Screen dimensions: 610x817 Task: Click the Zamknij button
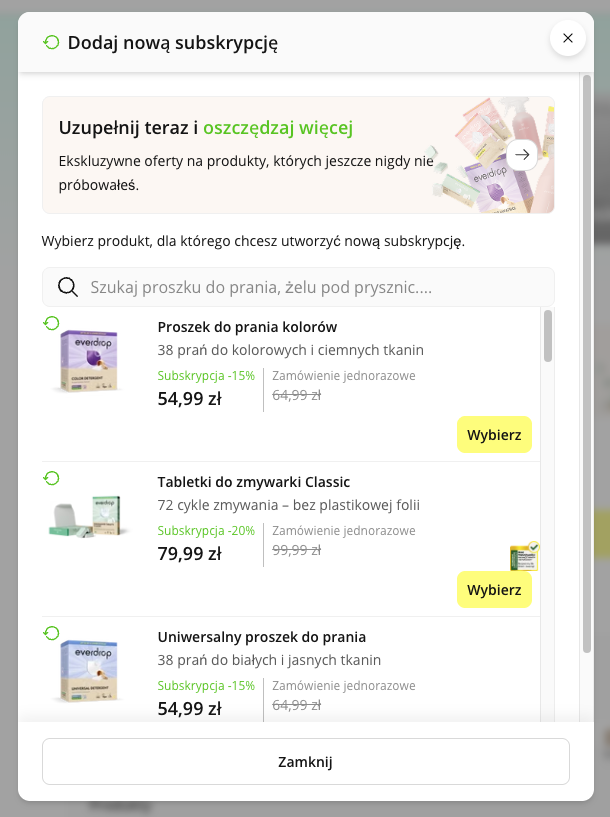306,761
